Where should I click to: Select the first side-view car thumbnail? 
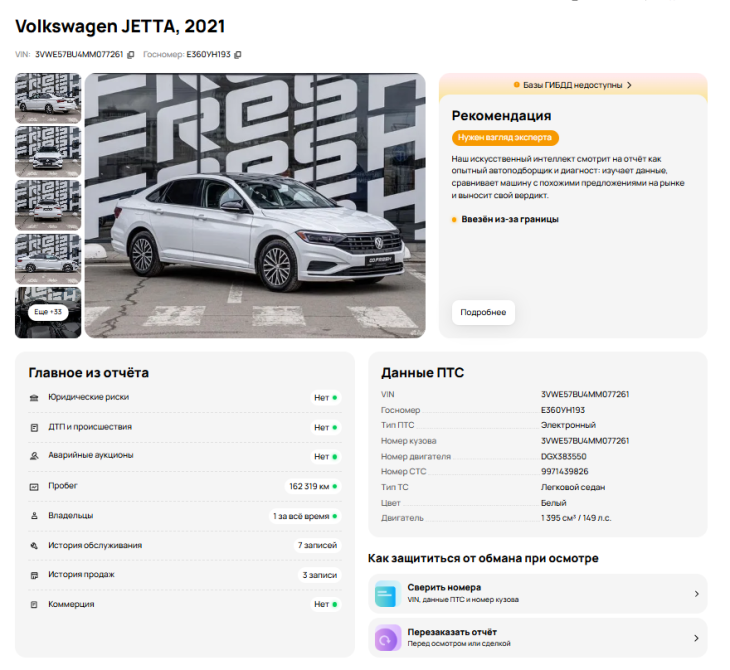coord(48,98)
